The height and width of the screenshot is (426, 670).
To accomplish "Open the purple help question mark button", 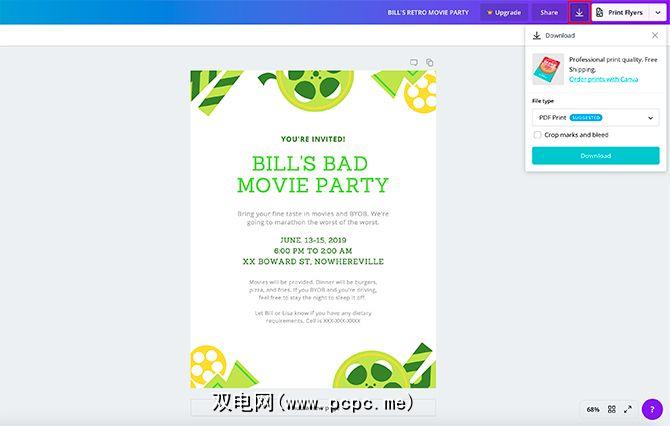I will pos(652,409).
